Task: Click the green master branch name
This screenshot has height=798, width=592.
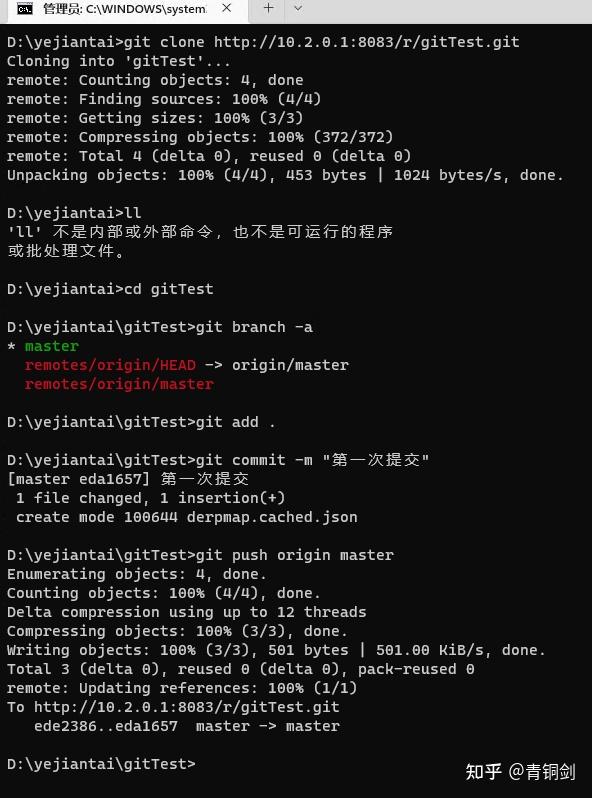Action: (x=52, y=346)
